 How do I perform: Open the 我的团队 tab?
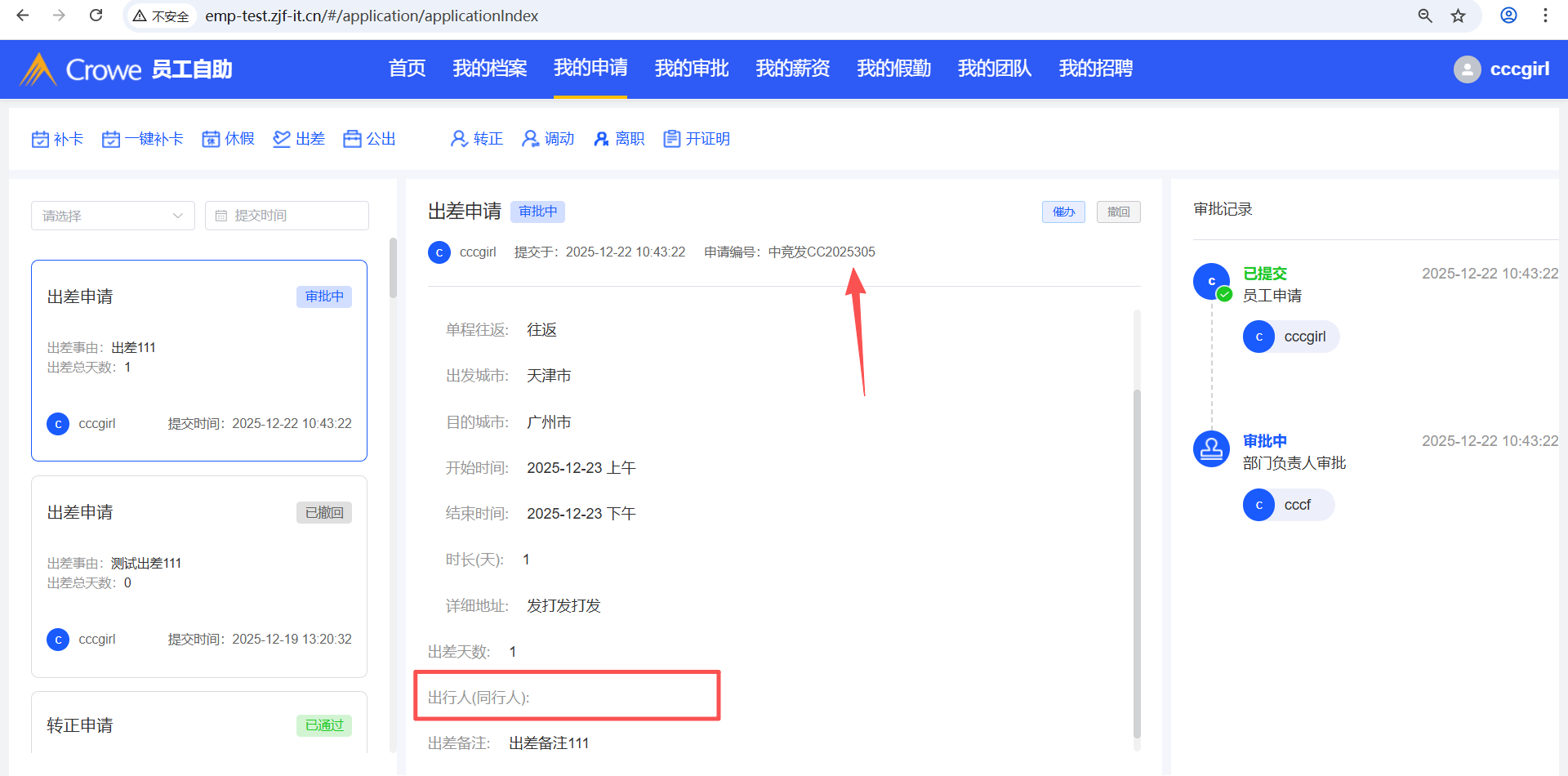pyautogui.click(x=995, y=69)
